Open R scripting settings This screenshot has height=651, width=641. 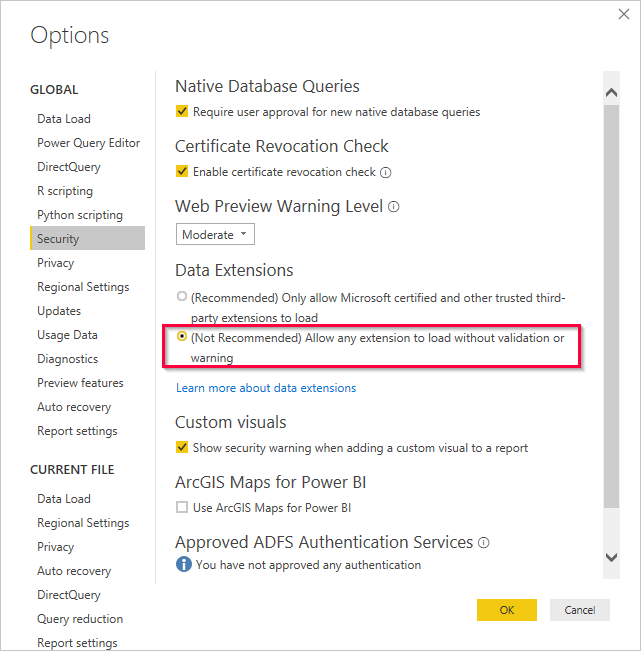click(x=65, y=191)
